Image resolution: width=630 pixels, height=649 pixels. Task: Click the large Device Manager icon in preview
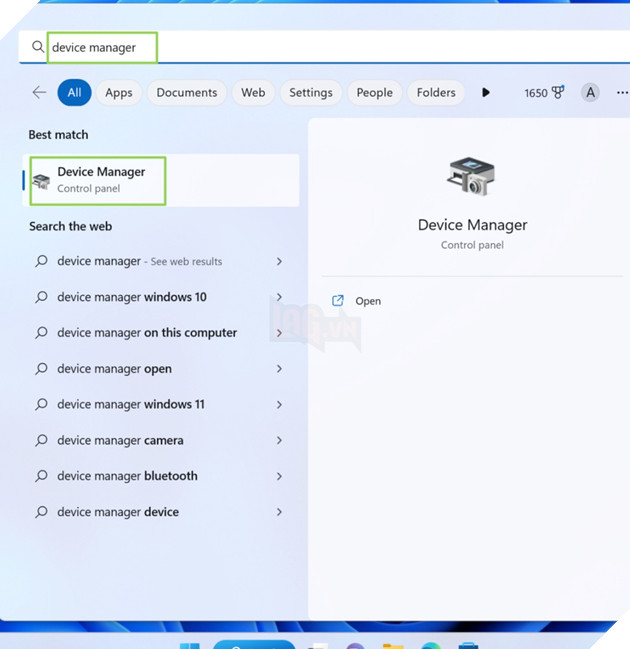(x=471, y=177)
